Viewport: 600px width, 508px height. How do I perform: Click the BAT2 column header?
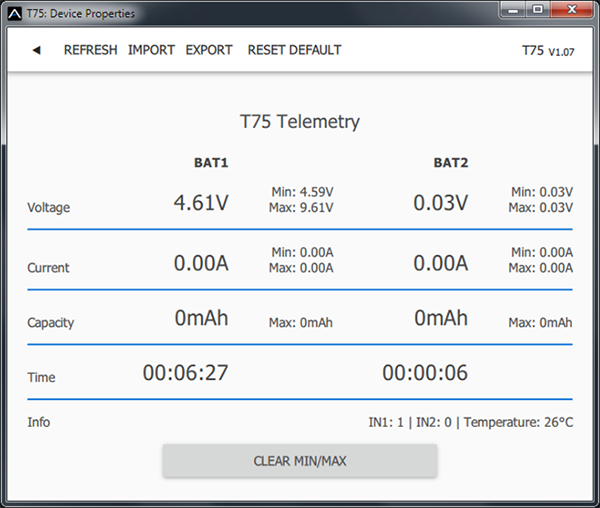(x=451, y=162)
